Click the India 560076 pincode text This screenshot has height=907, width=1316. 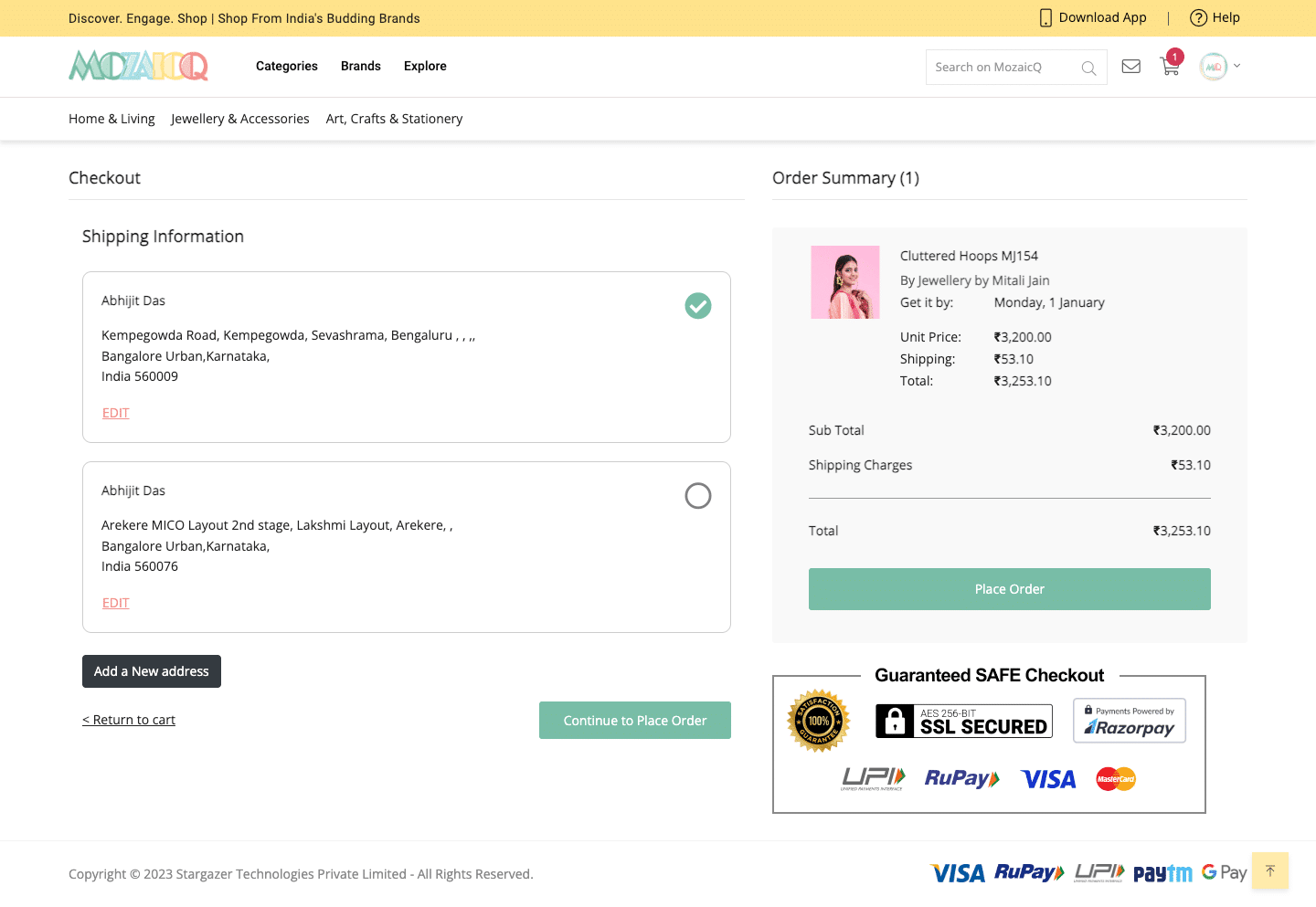(x=140, y=566)
